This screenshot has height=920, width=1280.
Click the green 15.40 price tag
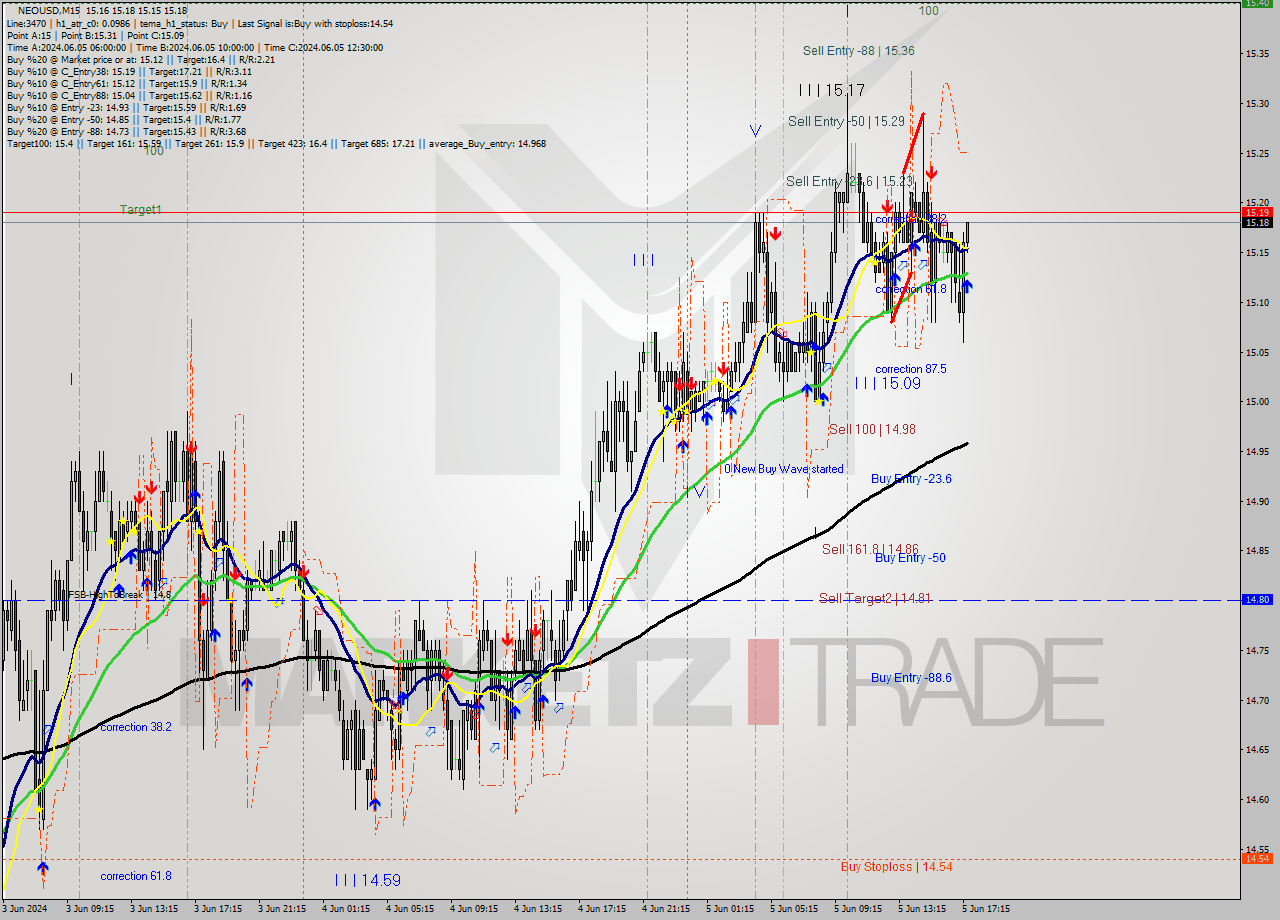[1258, 3]
